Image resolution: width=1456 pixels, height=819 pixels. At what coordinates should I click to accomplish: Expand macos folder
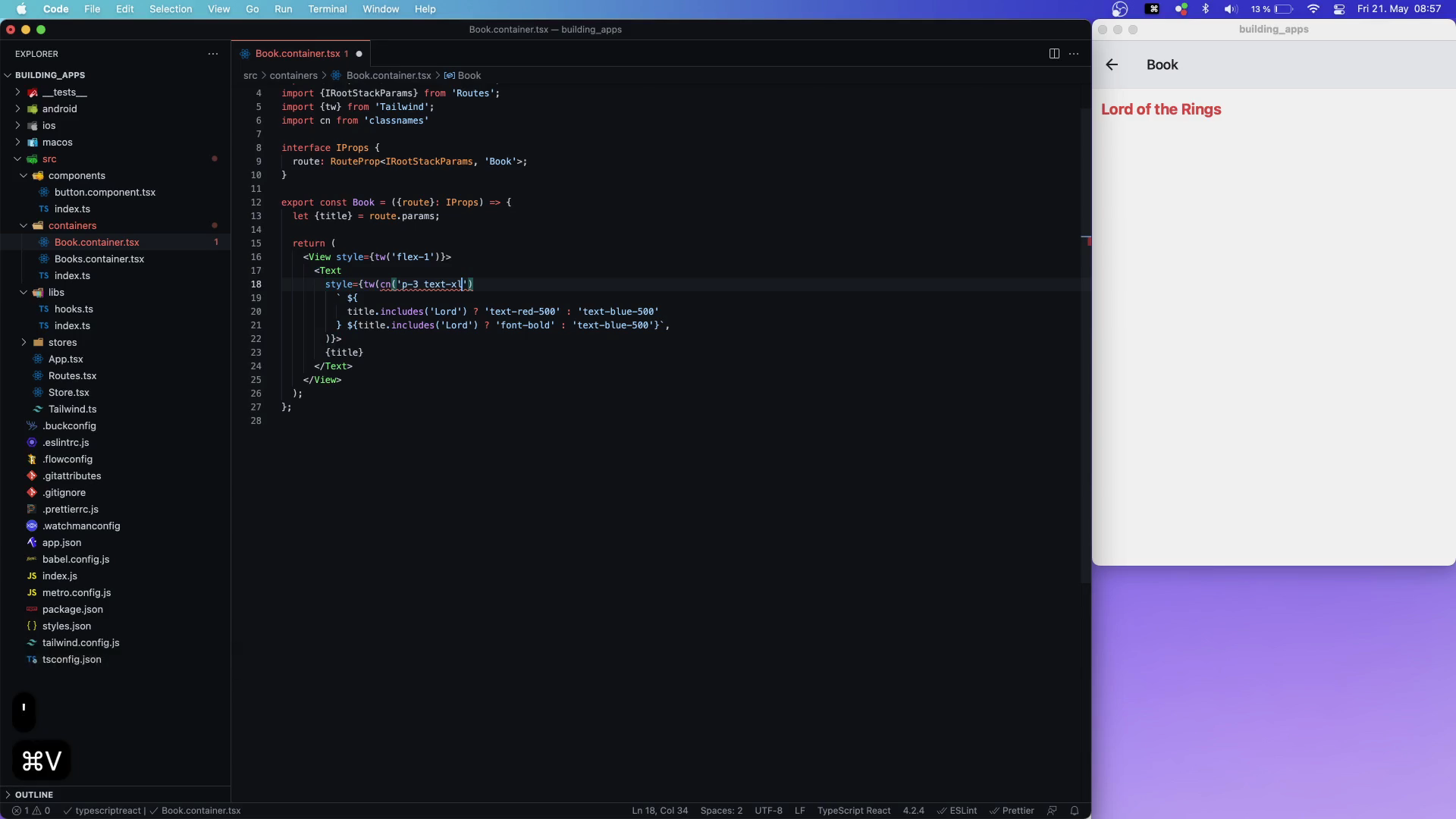pos(17,143)
